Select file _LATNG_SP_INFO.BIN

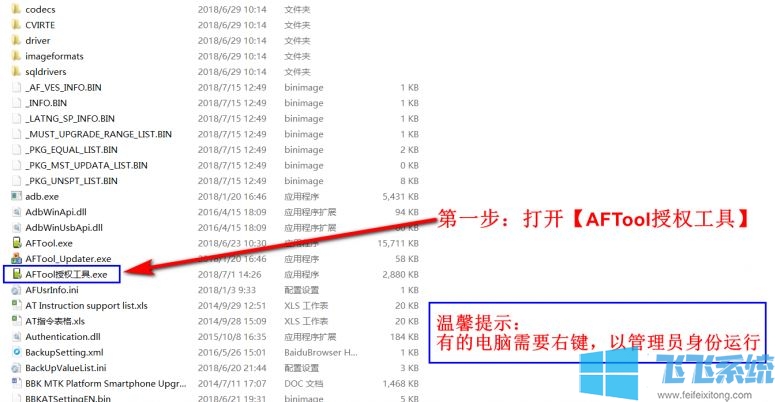70,119
